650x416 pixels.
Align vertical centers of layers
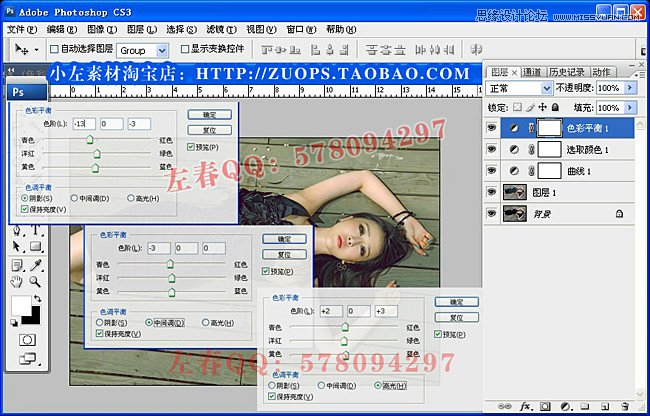[281, 50]
